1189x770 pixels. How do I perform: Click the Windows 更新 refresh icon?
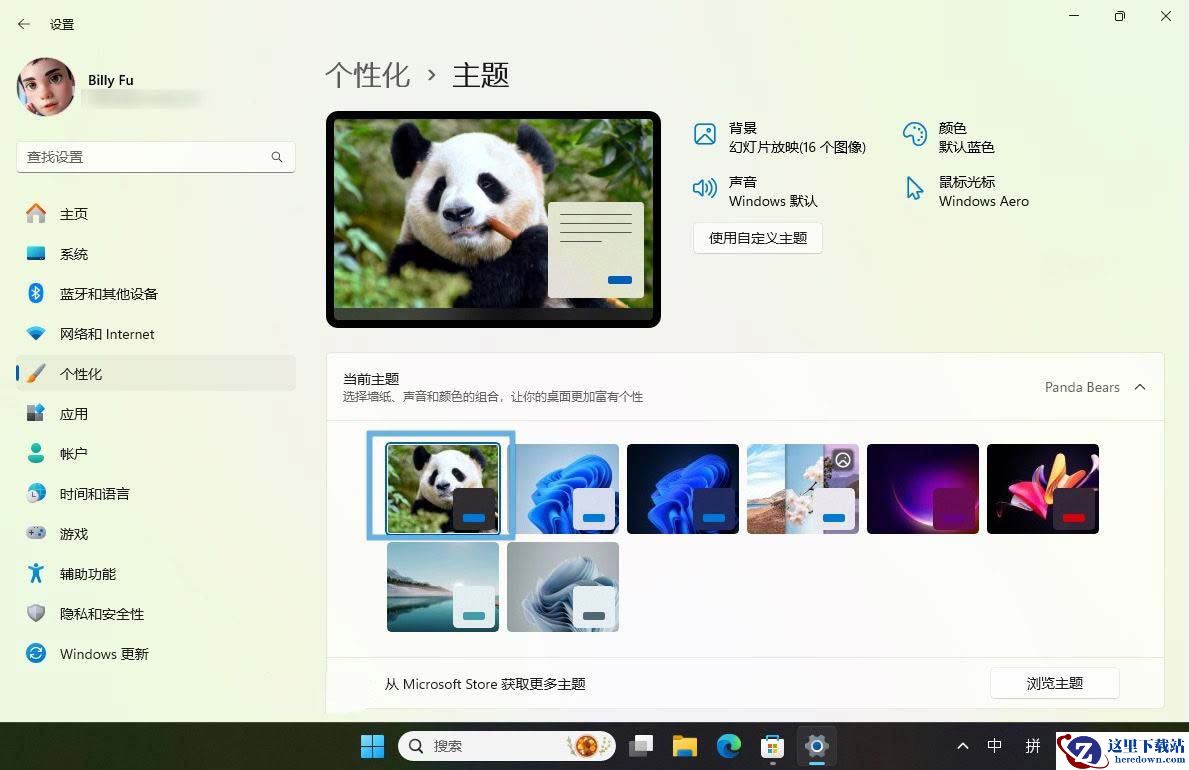click(x=36, y=654)
